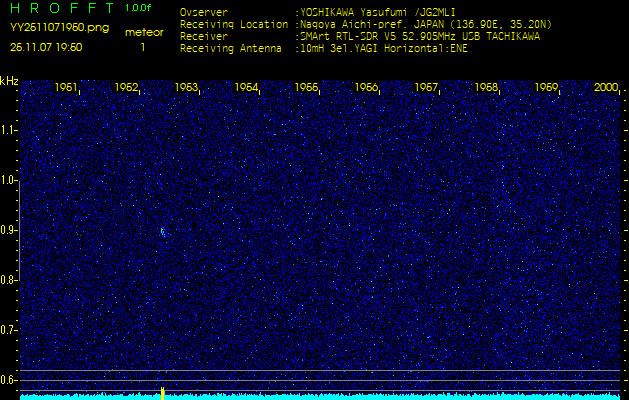
Task: Click the HROFFT title text
Action: [60, 8]
